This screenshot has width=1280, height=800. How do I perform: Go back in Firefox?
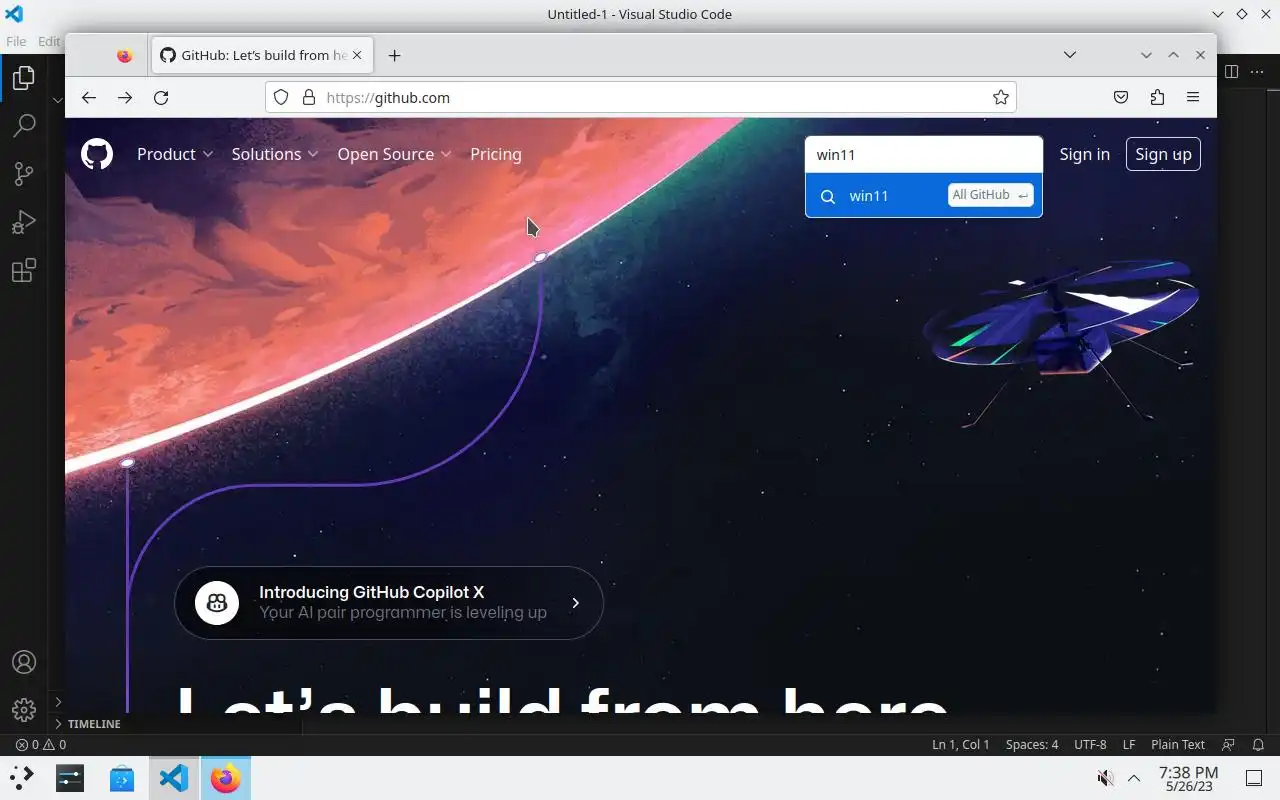pos(89,97)
